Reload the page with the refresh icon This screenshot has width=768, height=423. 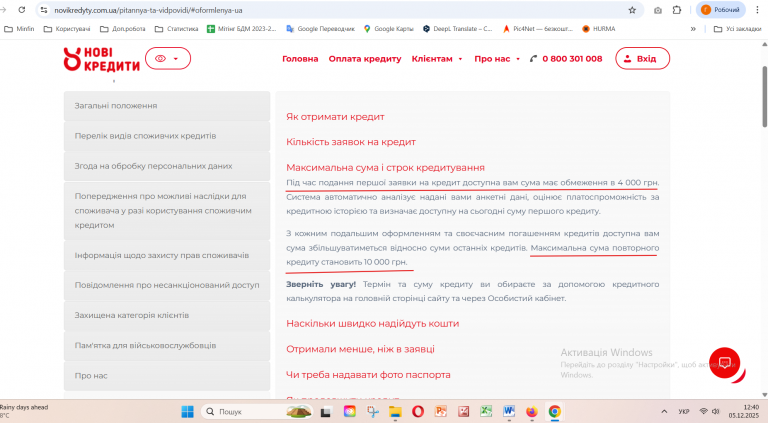click(22, 10)
